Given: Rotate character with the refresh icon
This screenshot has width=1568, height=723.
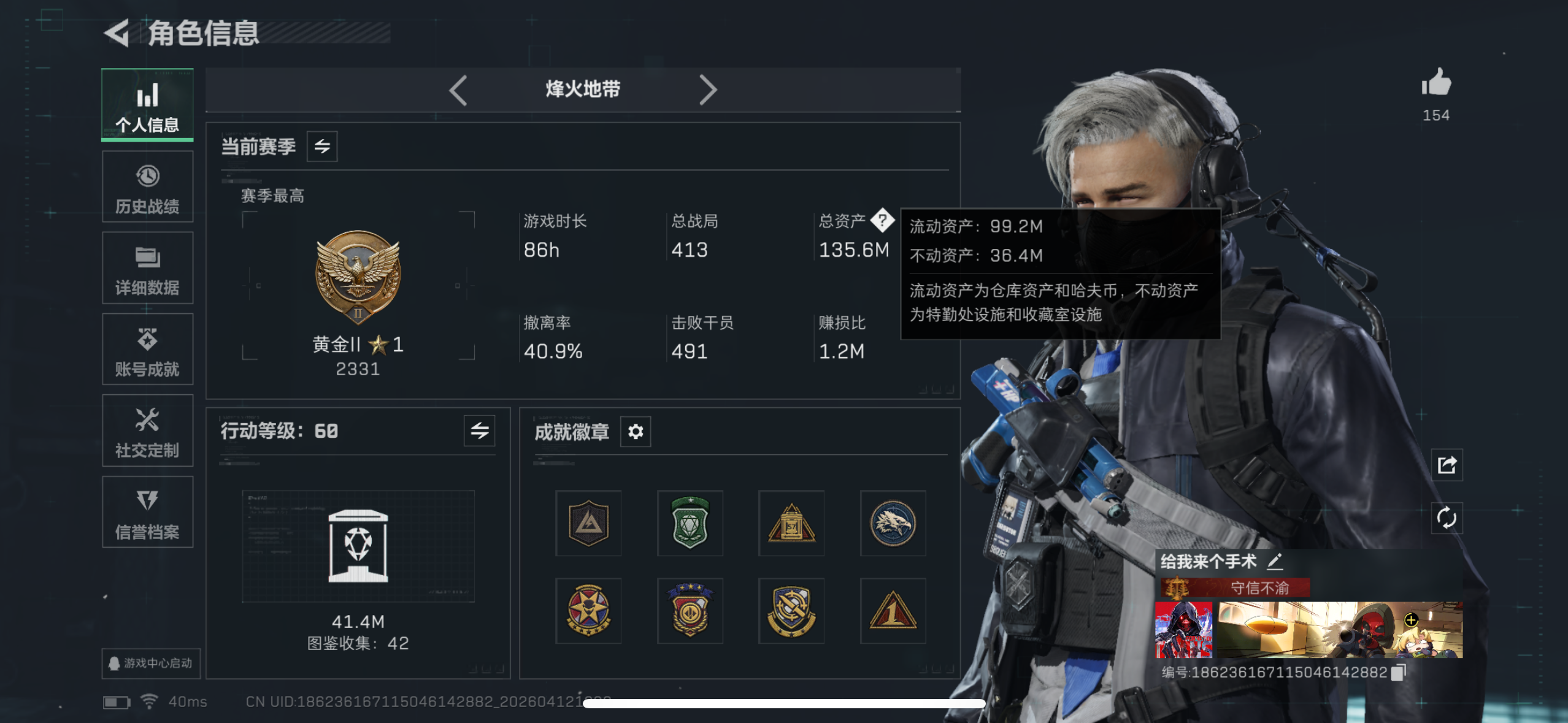Looking at the screenshot, I should point(1447,518).
